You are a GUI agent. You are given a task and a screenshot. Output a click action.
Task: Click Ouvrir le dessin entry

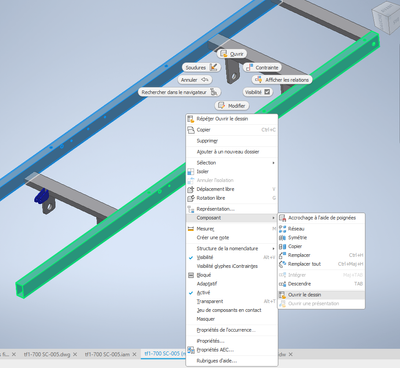tap(321, 295)
